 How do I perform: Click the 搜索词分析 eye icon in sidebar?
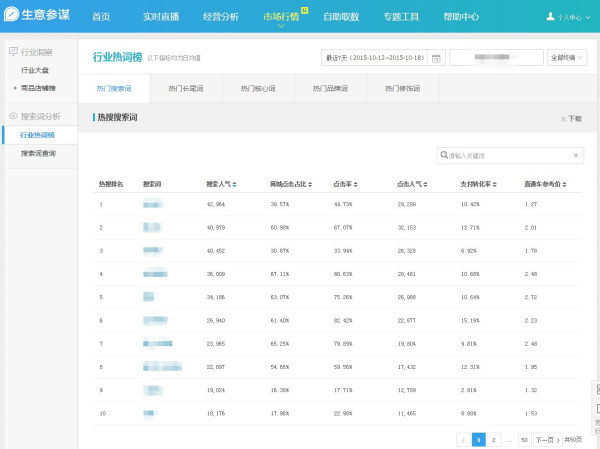13,116
